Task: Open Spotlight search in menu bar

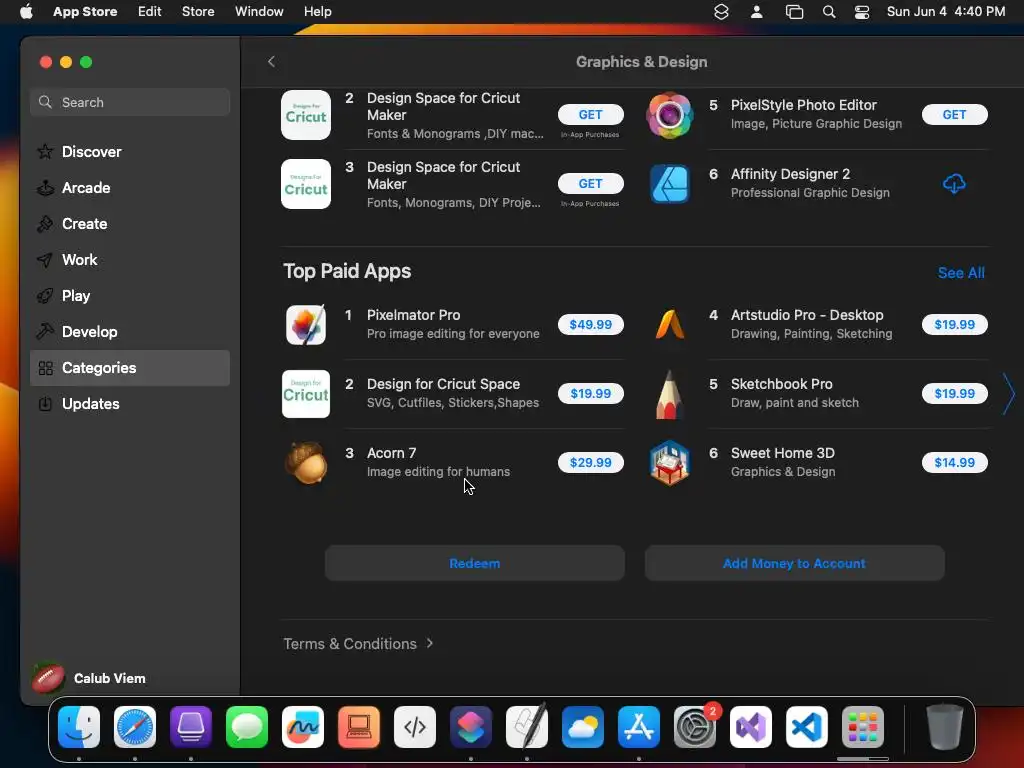Action: (x=829, y=12)
